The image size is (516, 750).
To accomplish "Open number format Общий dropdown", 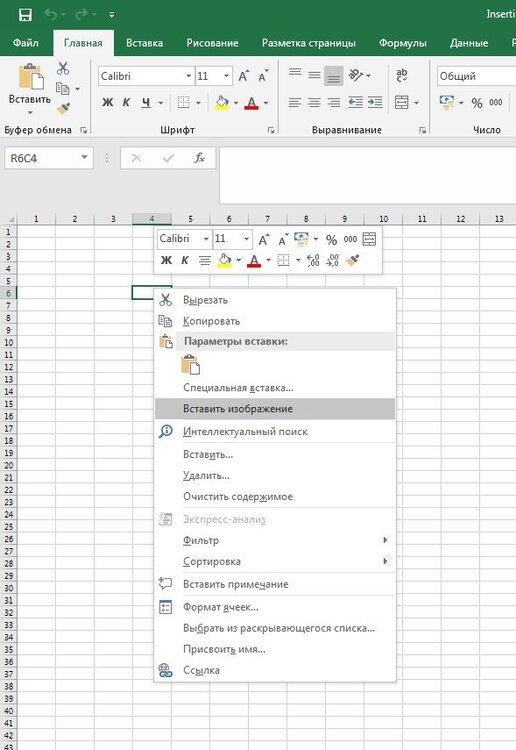I will pos(476,76).
